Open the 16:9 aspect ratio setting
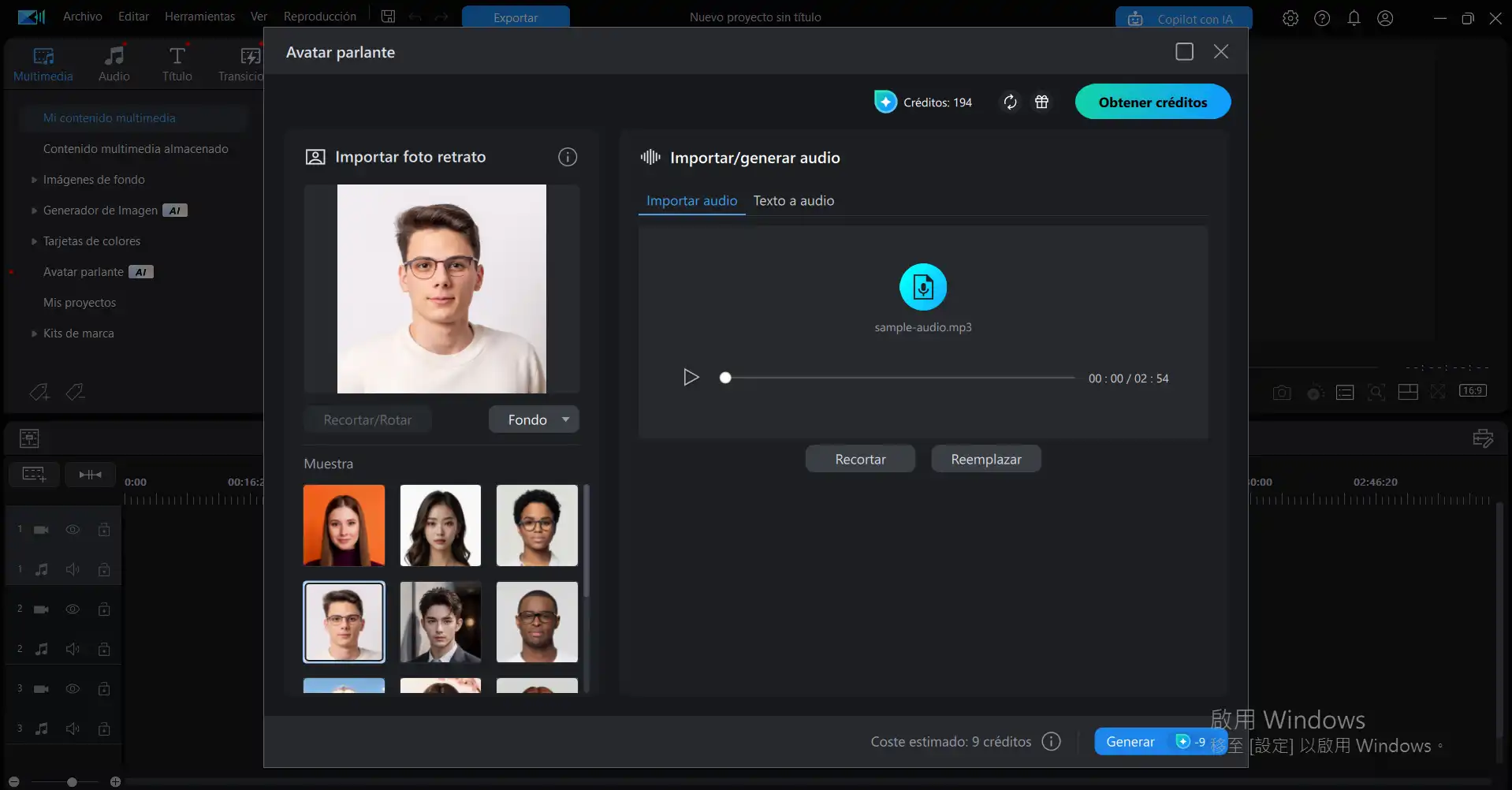The height and width of the screenshot is (790, 1512). point(1473,390)
